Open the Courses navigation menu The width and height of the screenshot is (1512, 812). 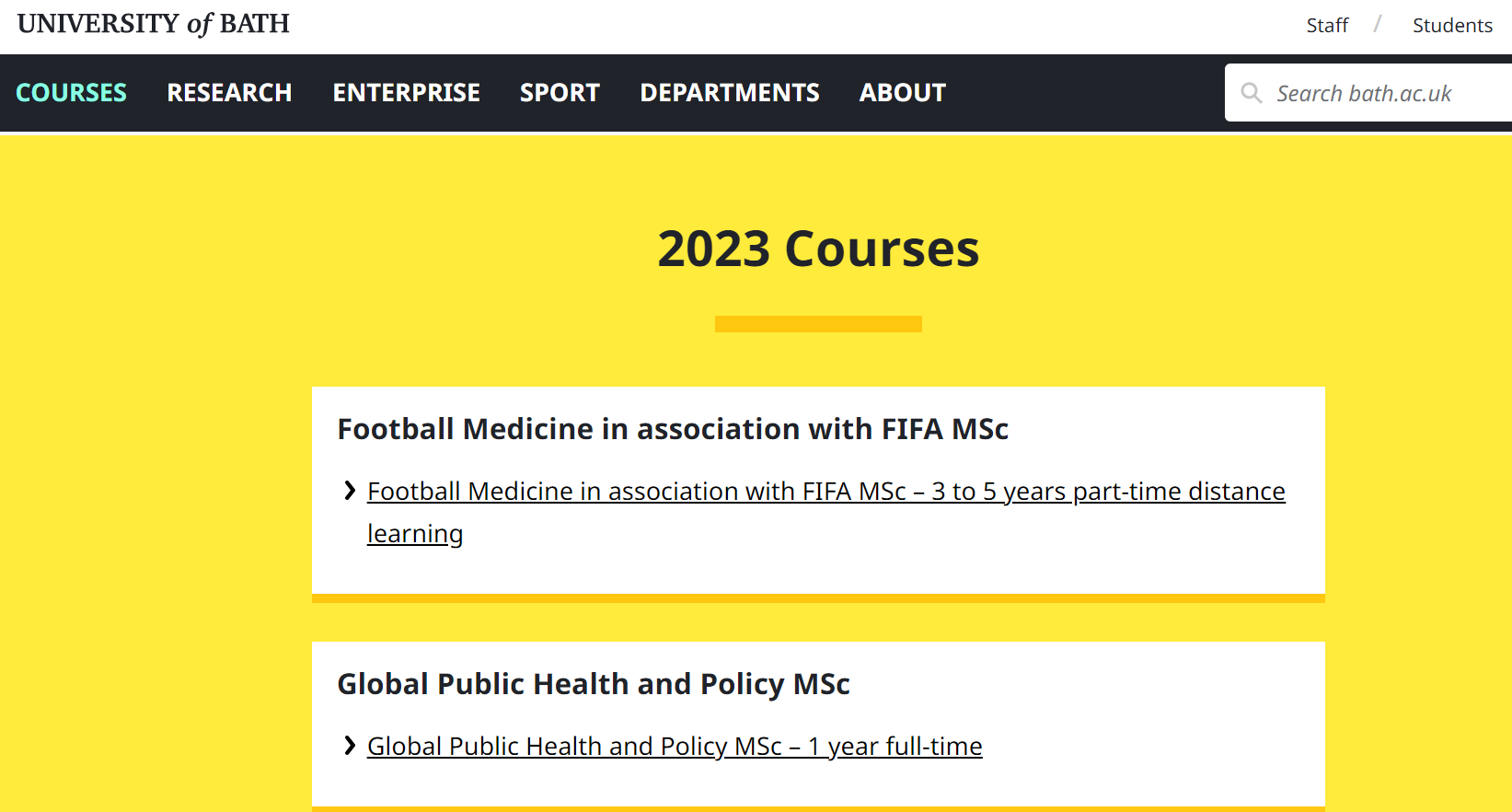point(72,93)
